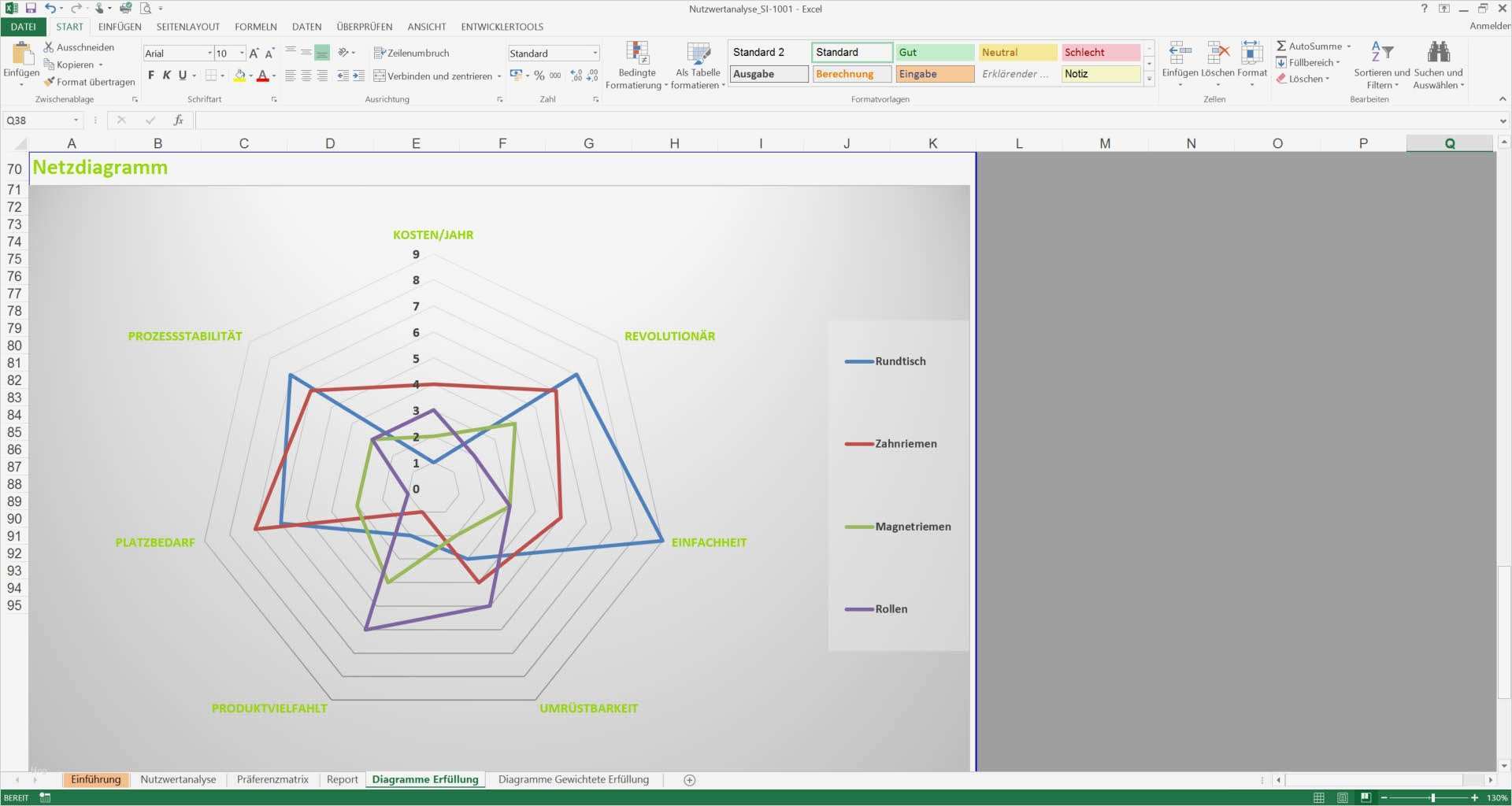Viewport: 1512px width, 806px height.
Task: Apply the Neutral cell style
Action: tap(1017, 52)
